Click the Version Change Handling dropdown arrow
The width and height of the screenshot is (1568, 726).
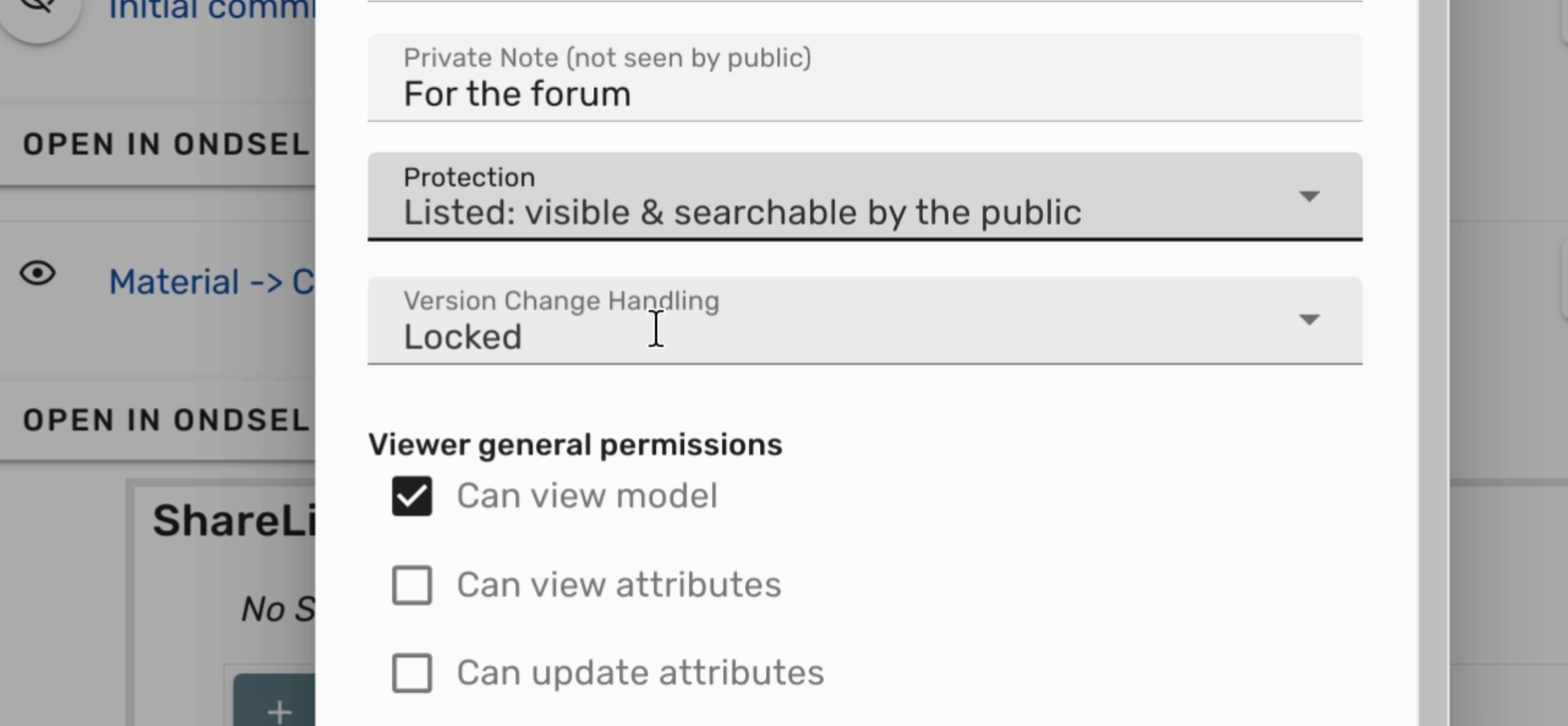click(x=1309, y=320)
